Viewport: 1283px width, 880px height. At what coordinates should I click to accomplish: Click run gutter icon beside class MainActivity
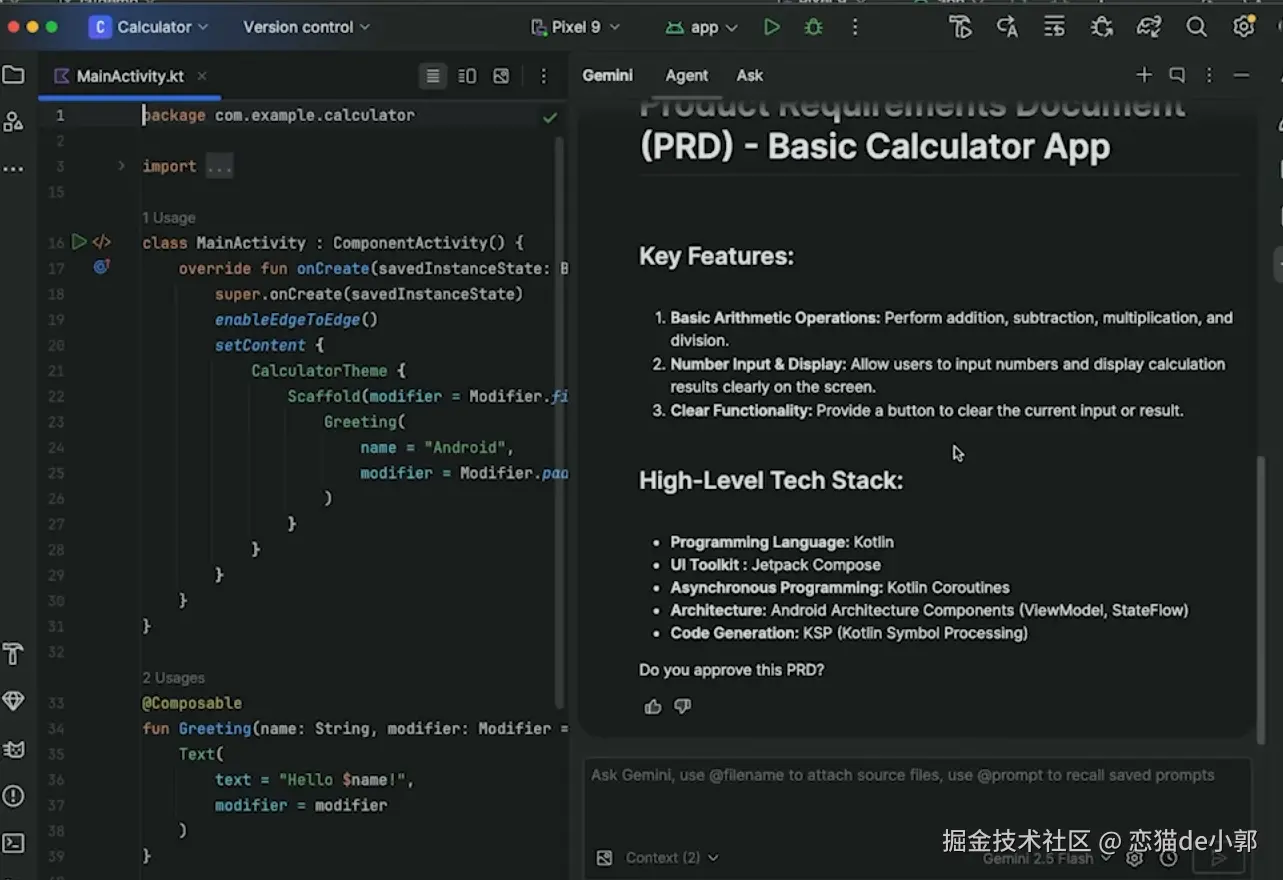[79, 242]
